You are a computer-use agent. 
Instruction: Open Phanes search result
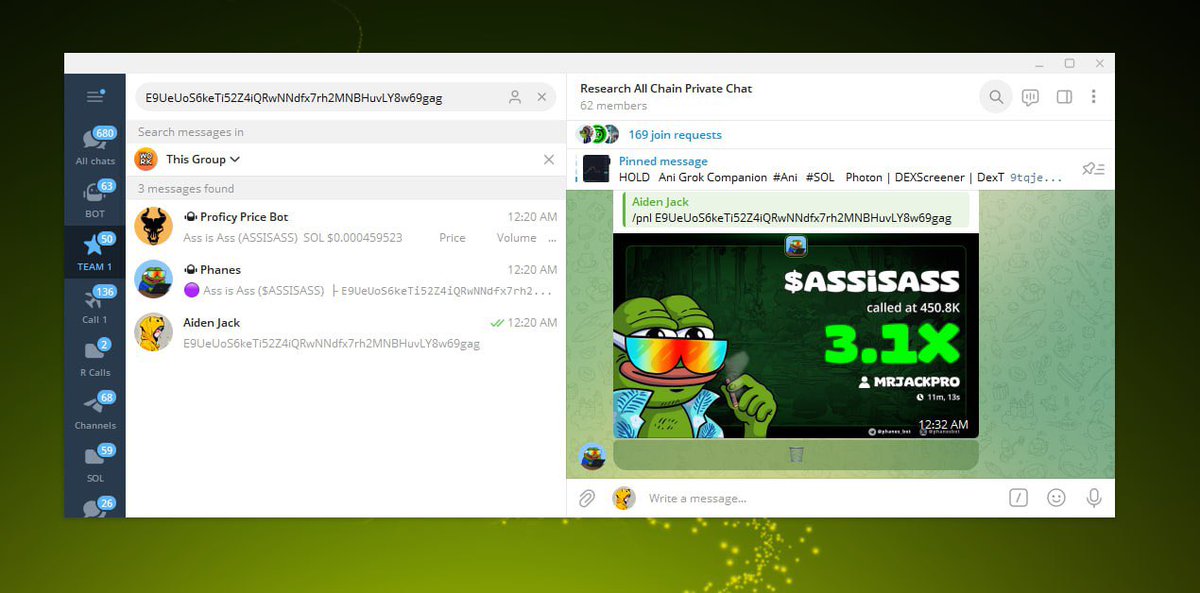coord(346,279)
